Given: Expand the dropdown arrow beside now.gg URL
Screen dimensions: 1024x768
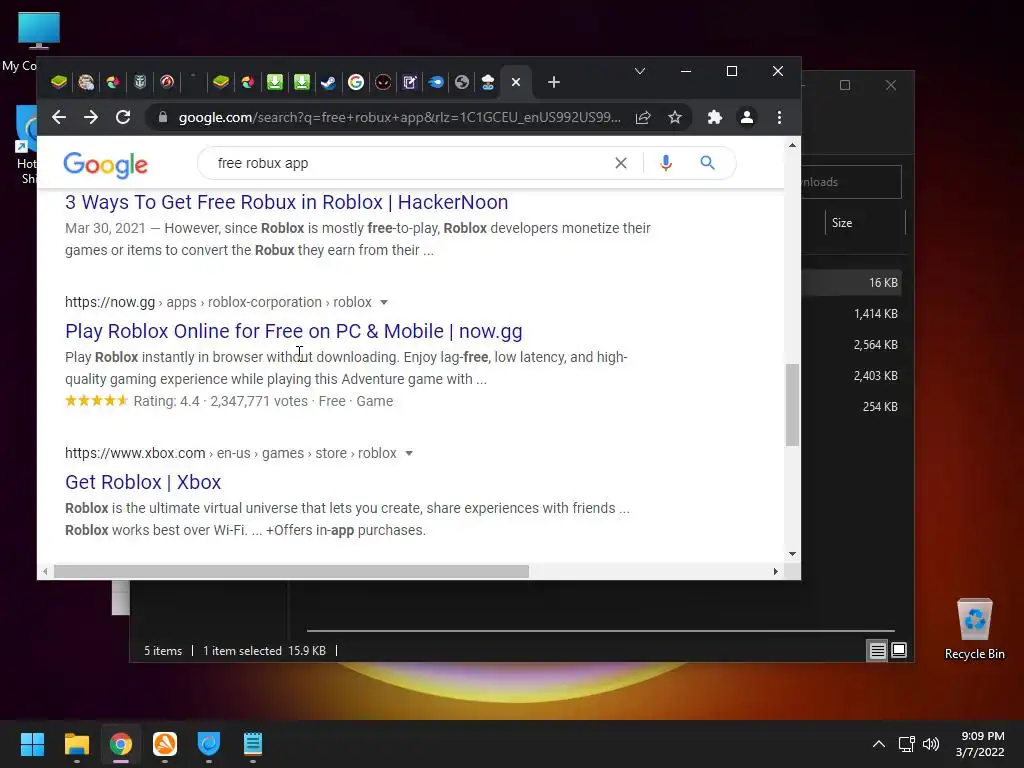Looking at the screenshot, I should (384, 302).
